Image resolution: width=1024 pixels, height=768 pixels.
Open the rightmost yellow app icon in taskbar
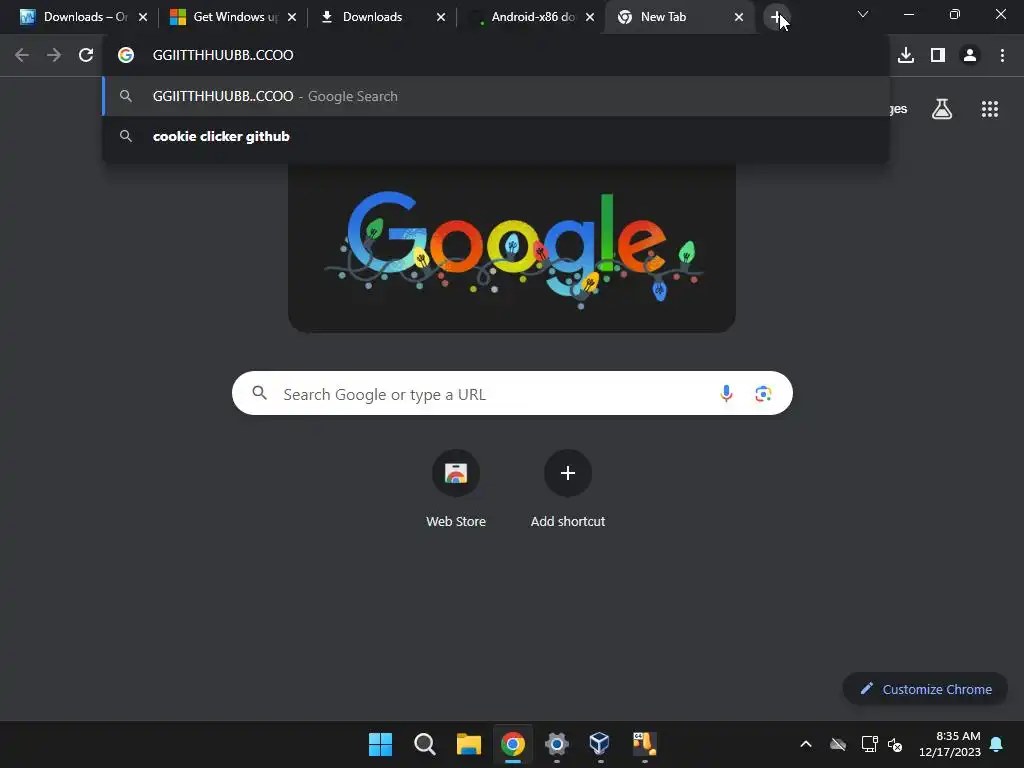click(x=645, y=744)
